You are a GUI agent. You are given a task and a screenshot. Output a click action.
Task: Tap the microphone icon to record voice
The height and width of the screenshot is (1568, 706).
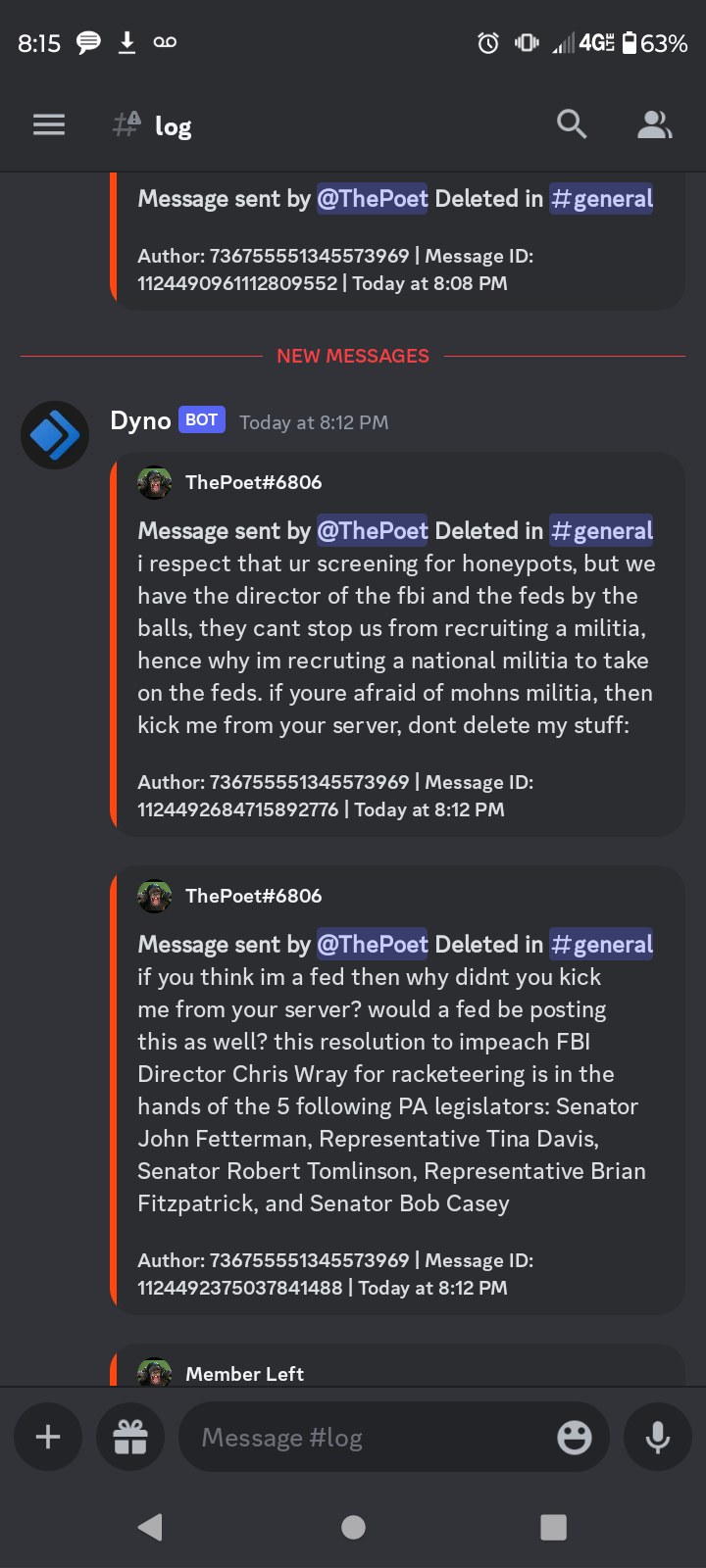click(x=657, y=1437)
